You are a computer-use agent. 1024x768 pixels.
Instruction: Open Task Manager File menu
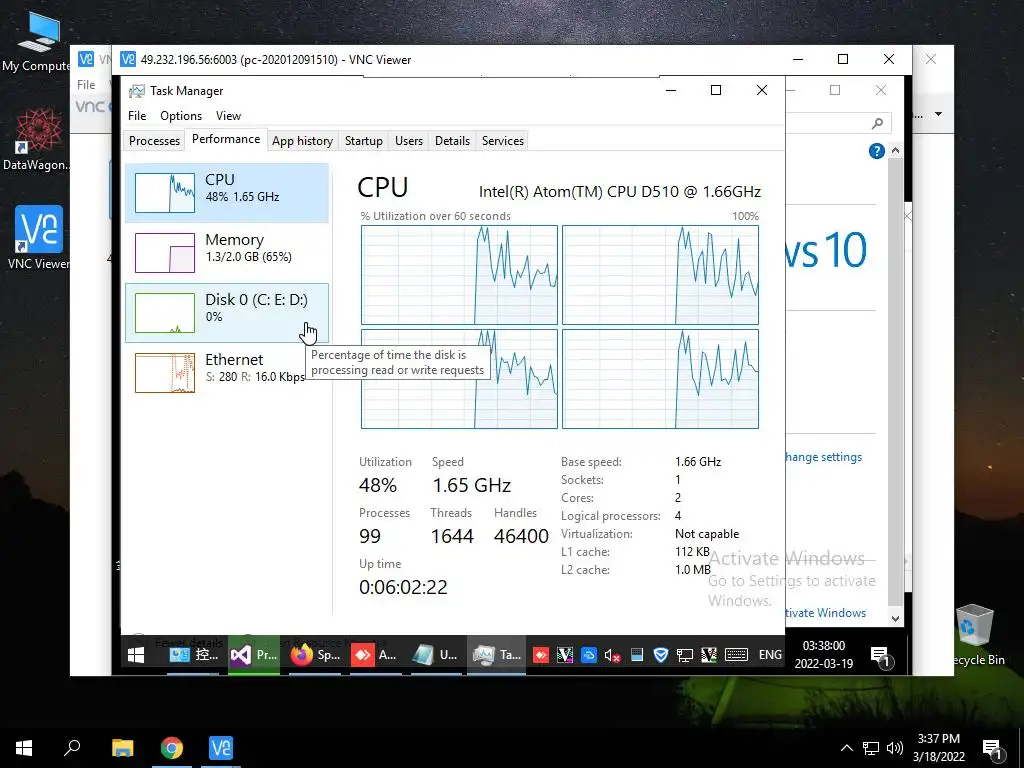tap(137, 116)
